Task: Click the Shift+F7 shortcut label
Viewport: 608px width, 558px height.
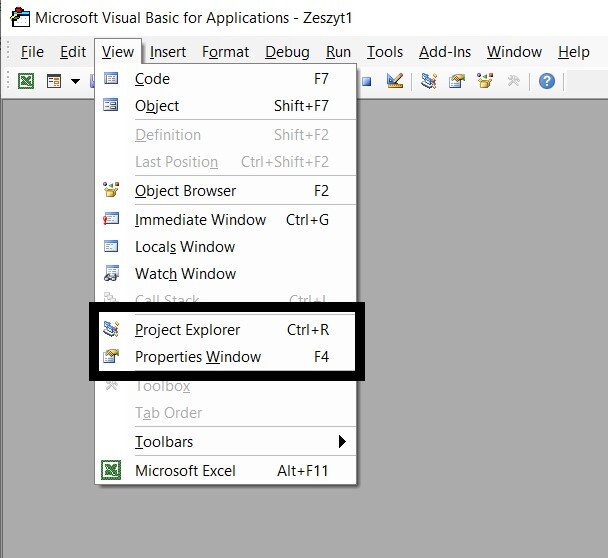Action: (301, 105)
